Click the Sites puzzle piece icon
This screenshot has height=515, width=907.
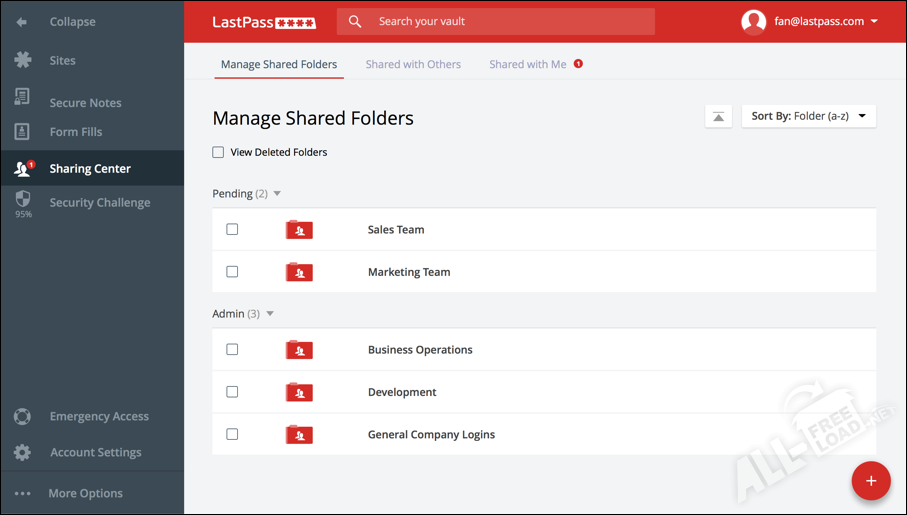tap(22, 60)
